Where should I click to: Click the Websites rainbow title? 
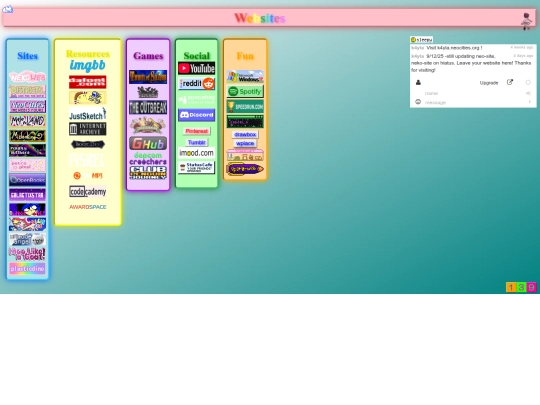(260, 18)
